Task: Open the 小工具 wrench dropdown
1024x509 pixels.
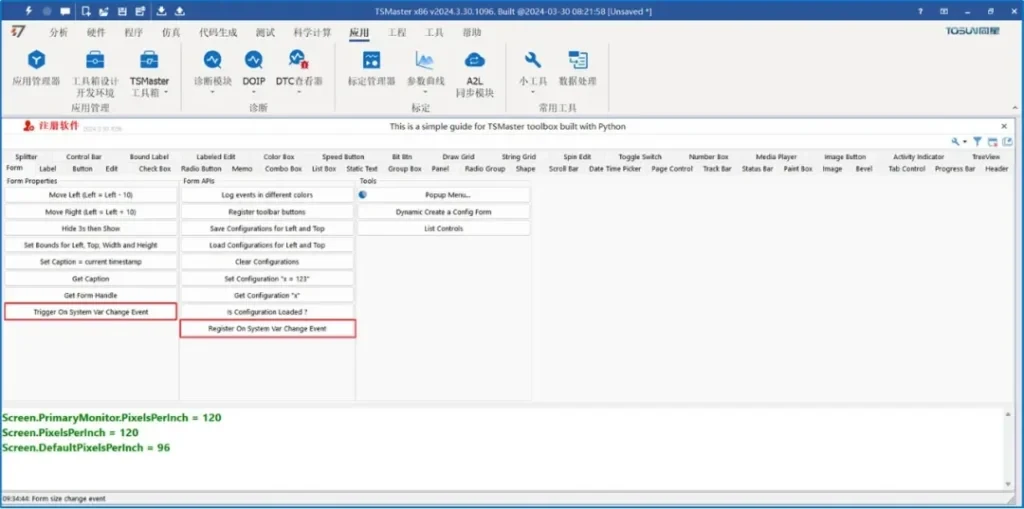Action: click(532, 93)
